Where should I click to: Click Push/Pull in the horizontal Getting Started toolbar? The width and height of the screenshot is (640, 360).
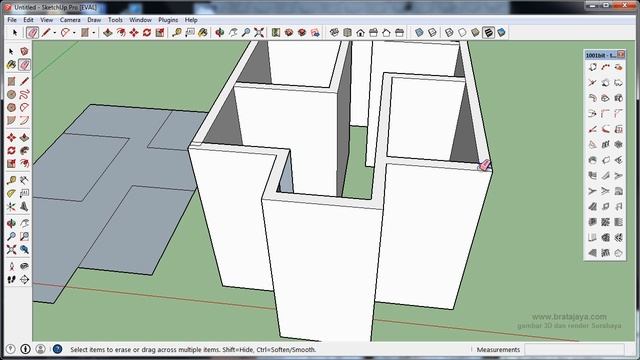point(108,33)
